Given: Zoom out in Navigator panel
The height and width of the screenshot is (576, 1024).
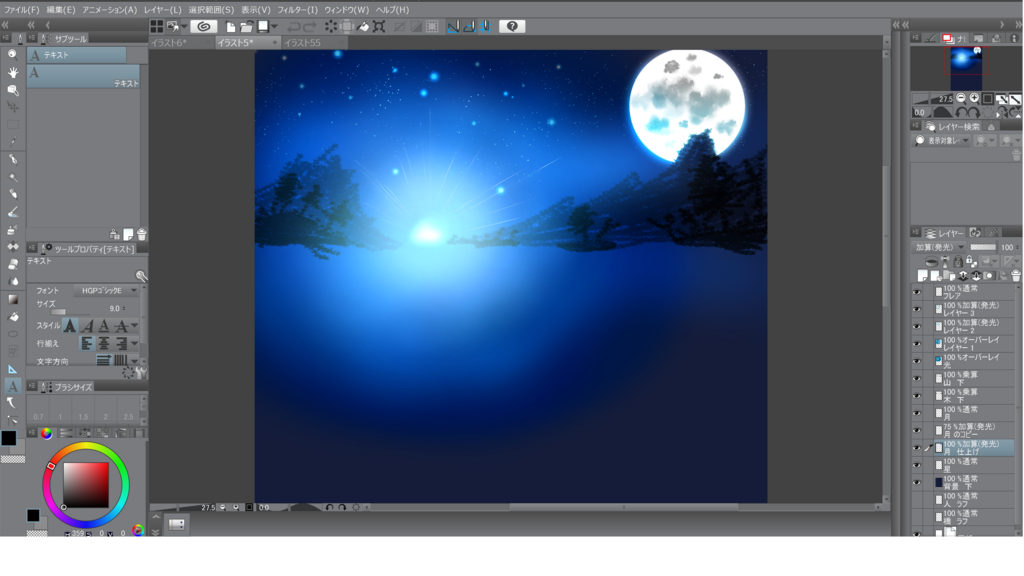Looking at the screenshot, I should pyautogui.click(x=961, y=98).
